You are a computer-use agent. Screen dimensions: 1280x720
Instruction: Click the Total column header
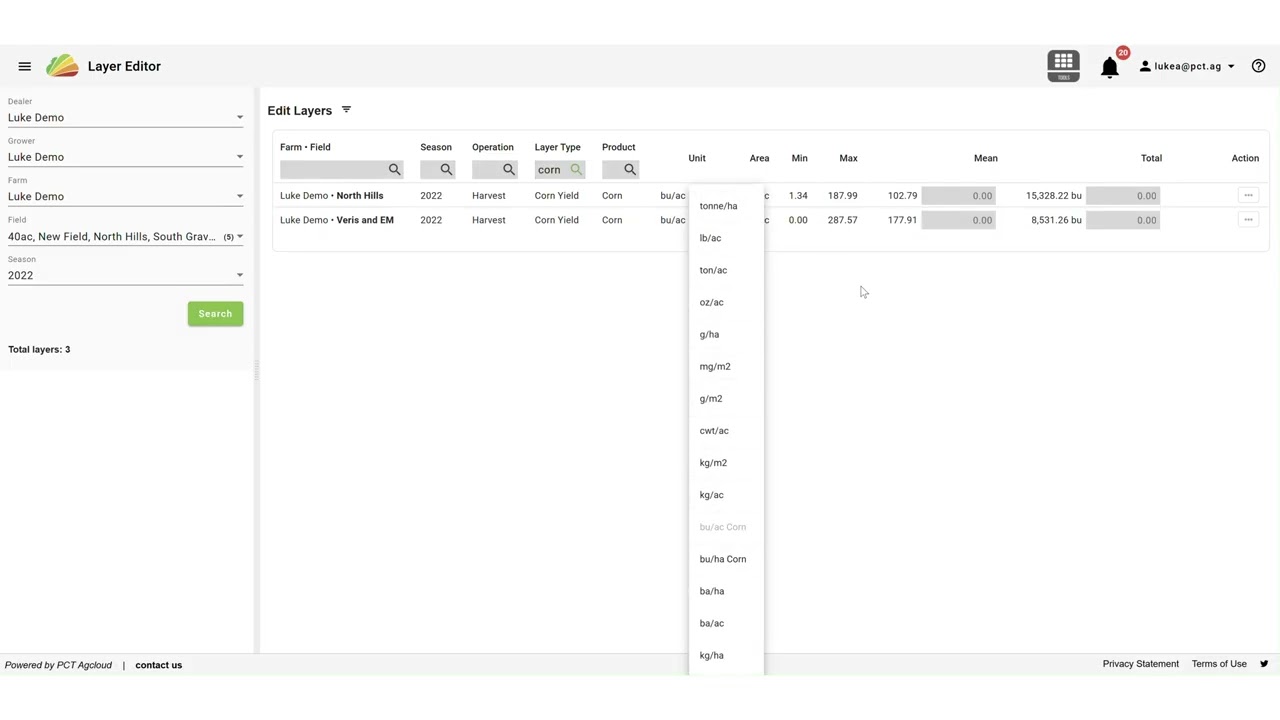(x=1151, y=158)
